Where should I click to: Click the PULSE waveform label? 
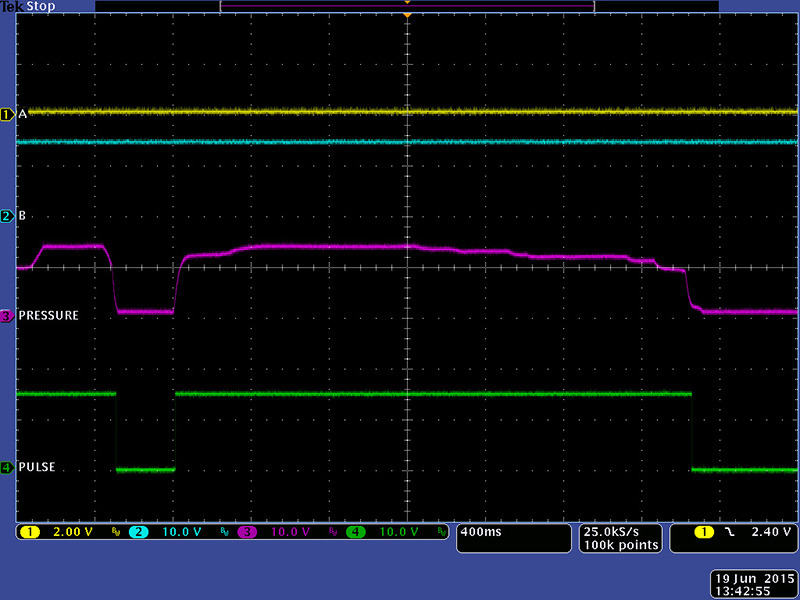pyautogui.click(x=37, y=467)
